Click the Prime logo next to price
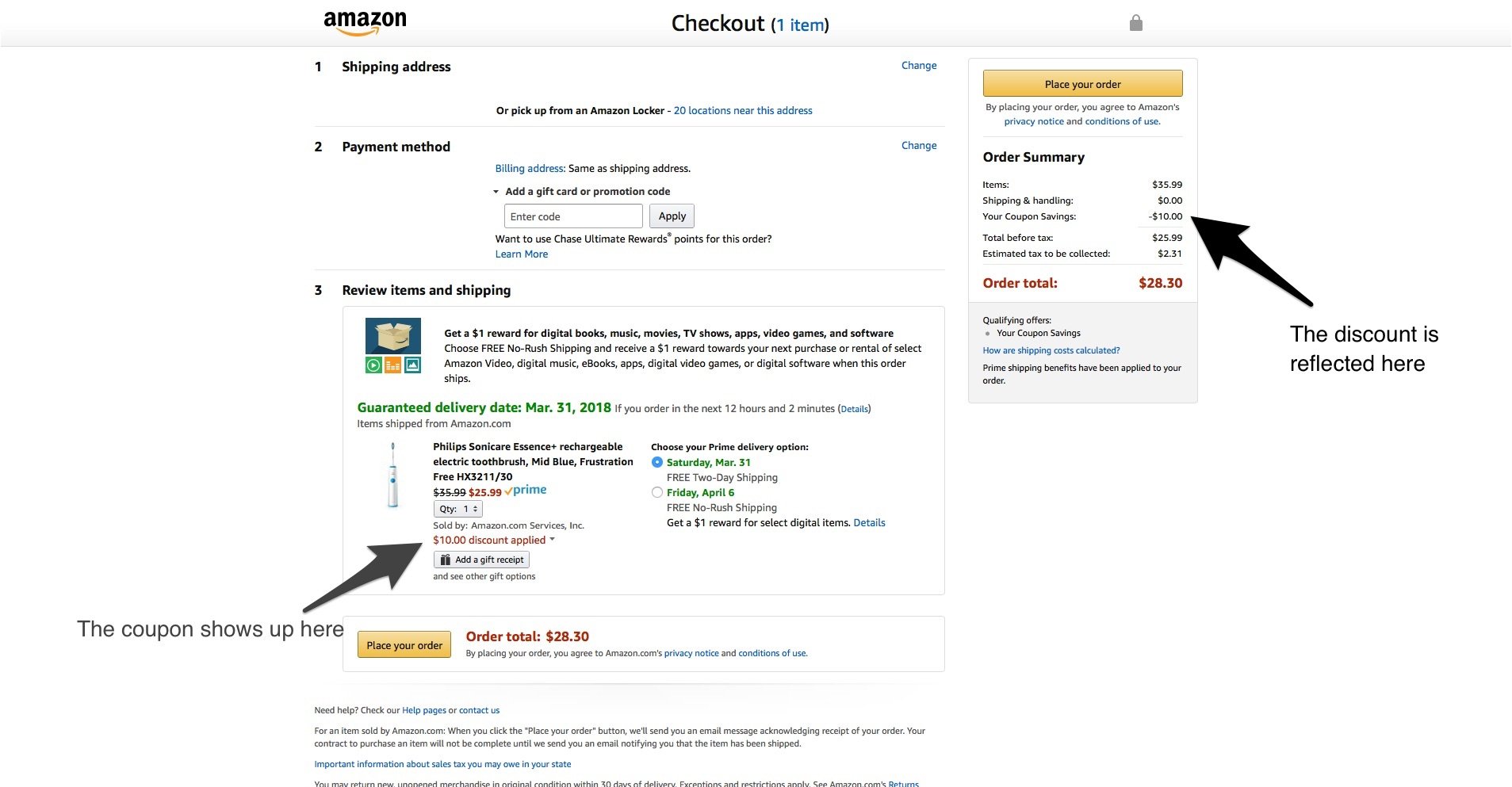 tap(526, 491)
